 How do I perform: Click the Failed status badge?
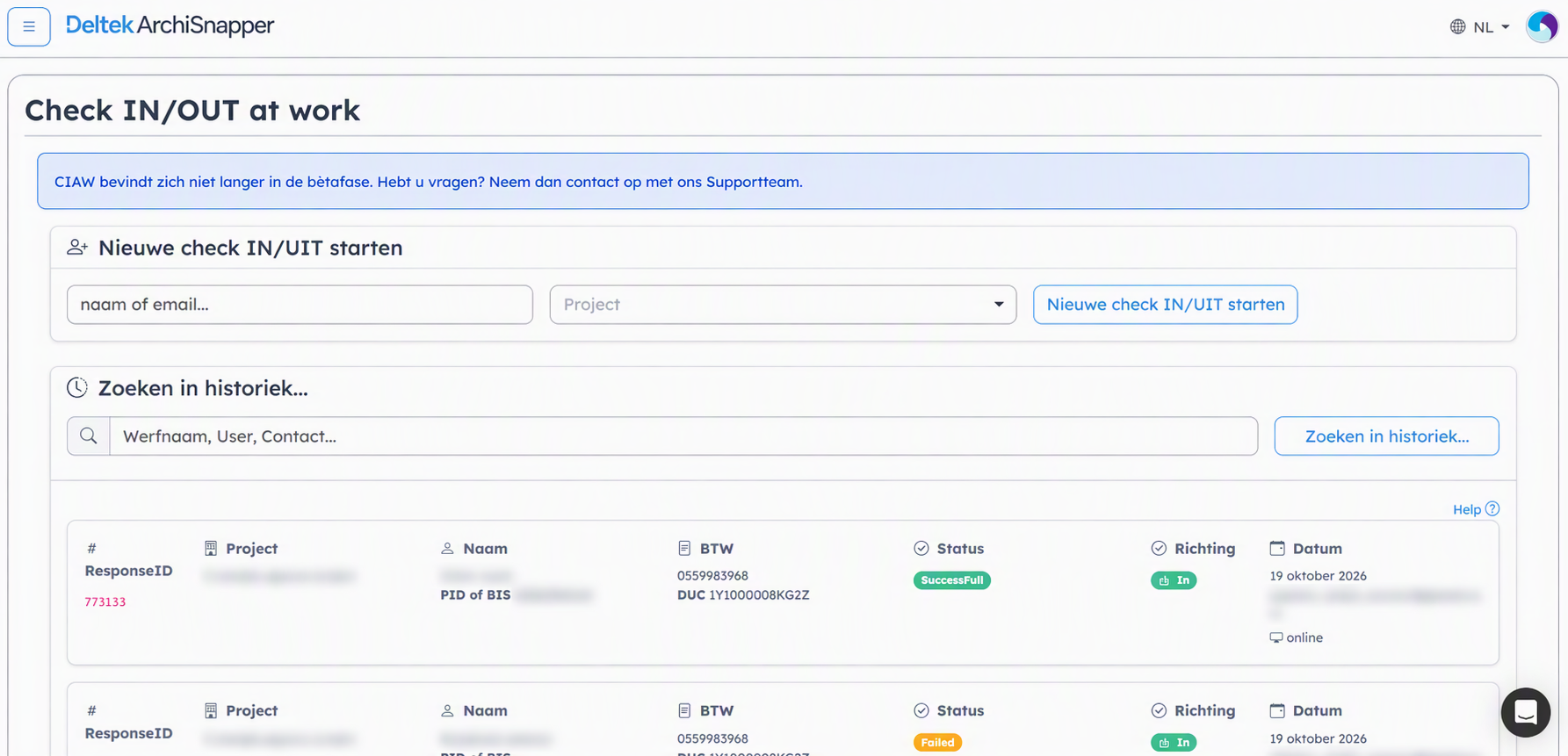pos(937,743)
